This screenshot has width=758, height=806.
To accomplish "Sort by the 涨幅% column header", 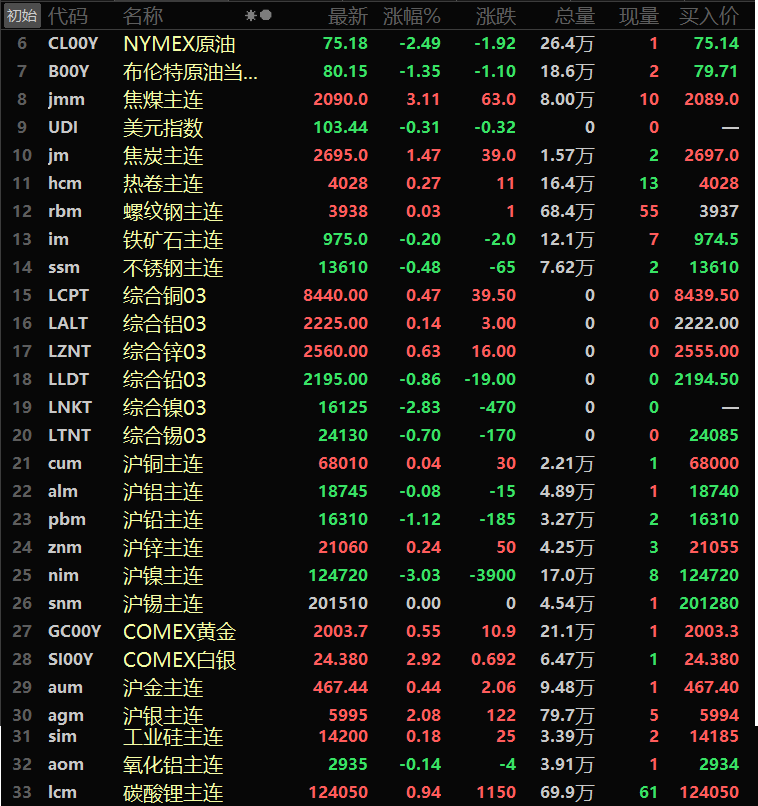I will pyautogui.click(x=412, y=16).
